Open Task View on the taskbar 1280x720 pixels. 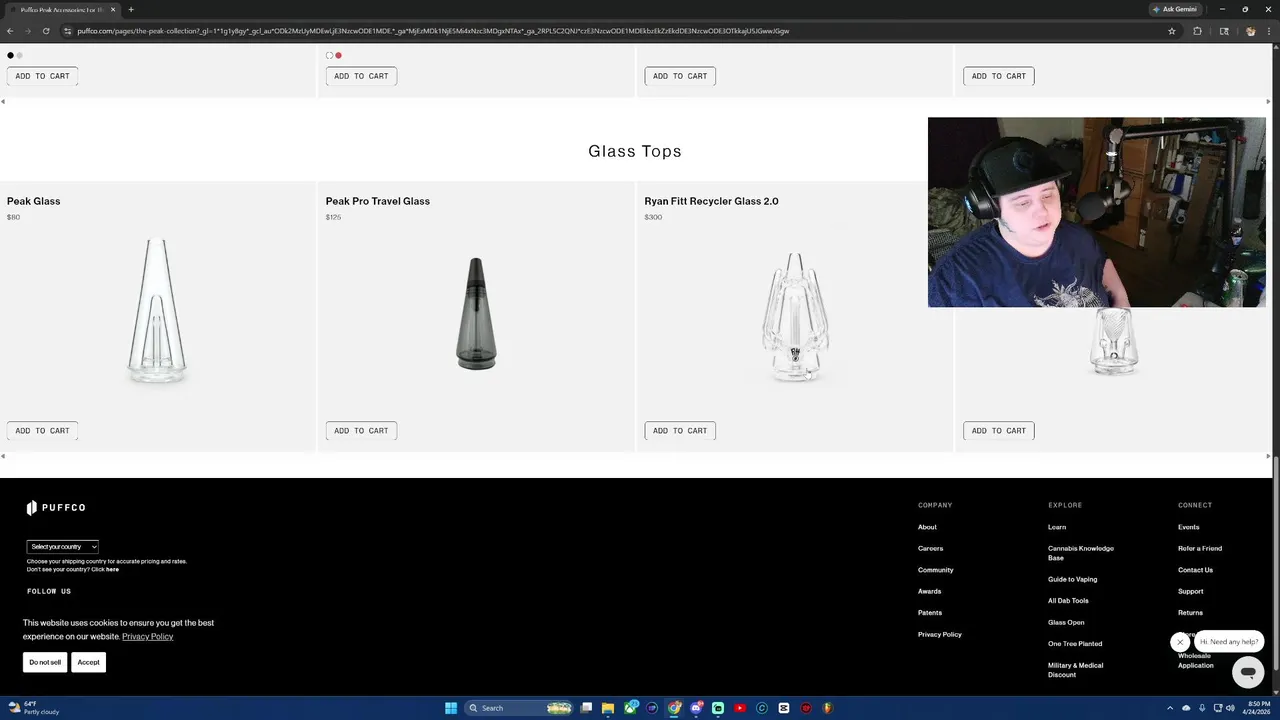click(586, 708)
